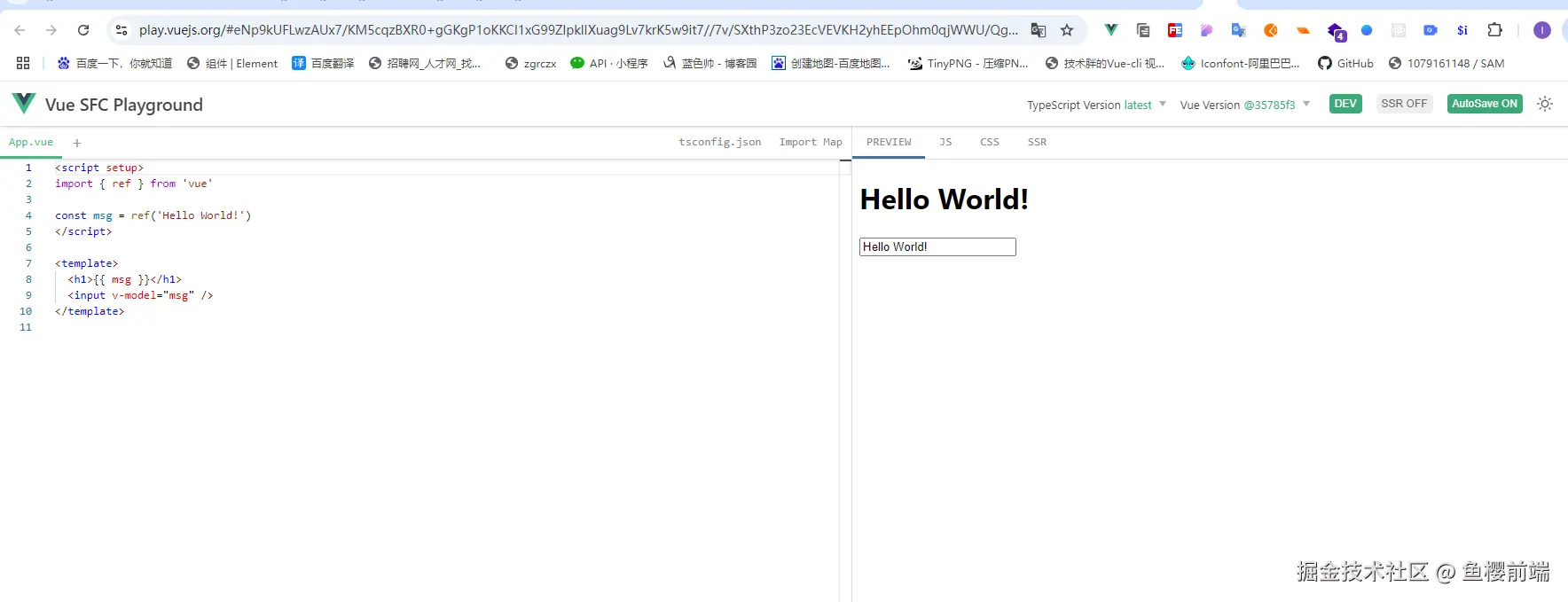Screen dimensions: 1568x602
Task: Click the blue camera extension icon
Action: [1431, 30]
